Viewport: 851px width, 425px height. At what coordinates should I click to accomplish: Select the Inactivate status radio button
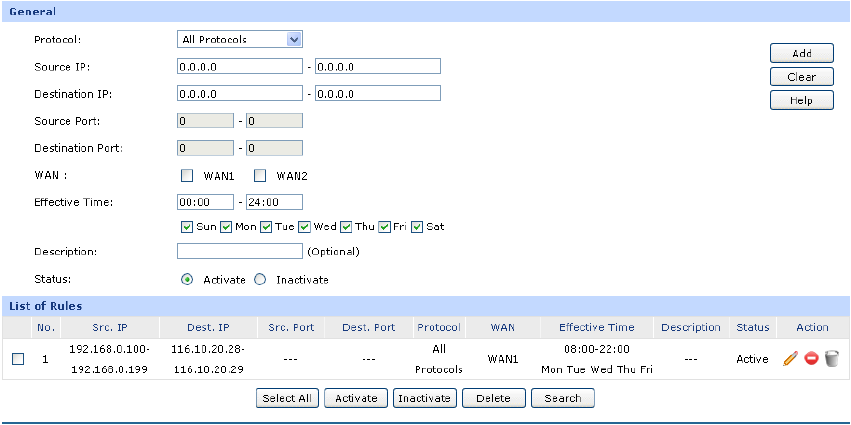pos(260,280)
